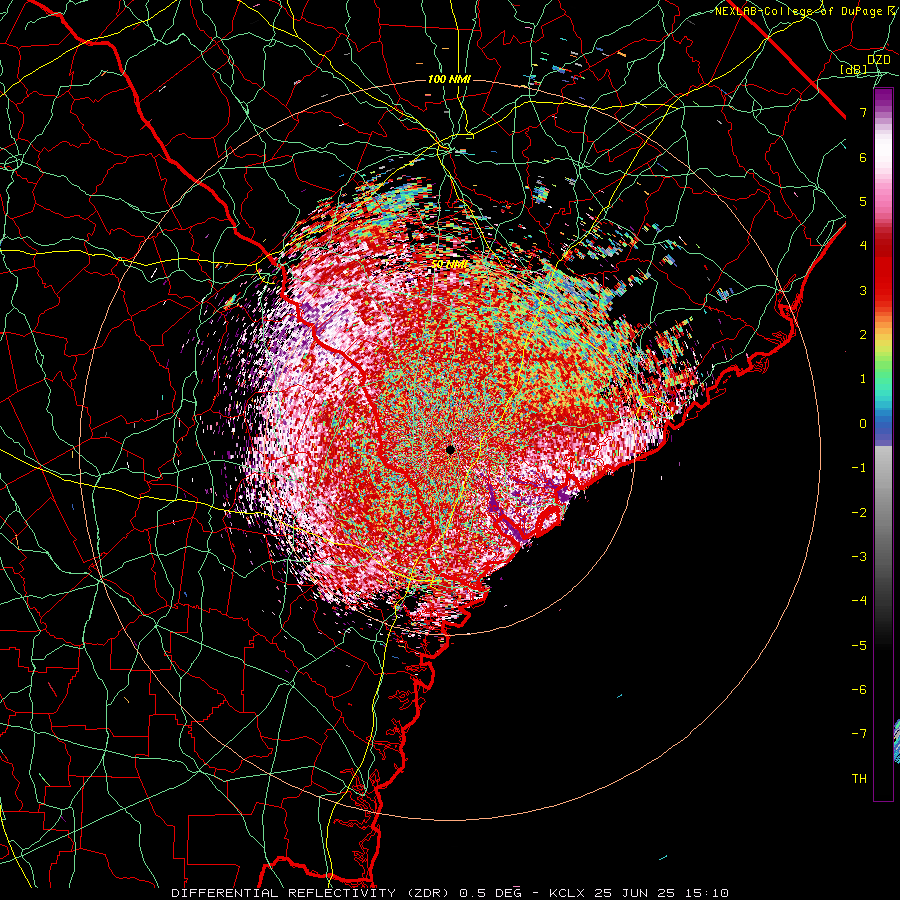Click the -4 value on the scale
900x900 pixels.
tap(859, 601)
